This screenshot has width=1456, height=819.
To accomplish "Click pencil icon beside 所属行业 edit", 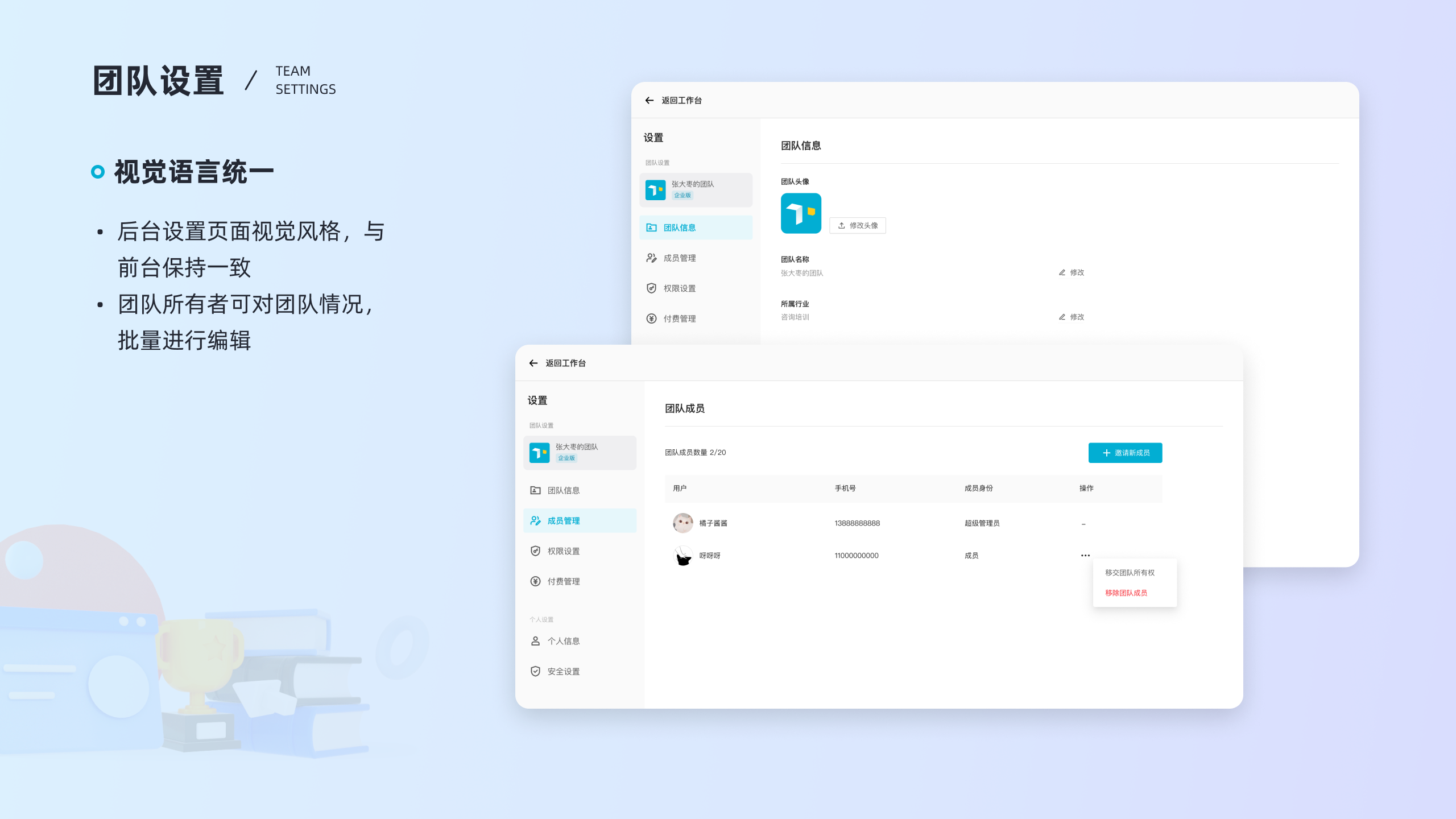I will click(x=1062, y=317).
